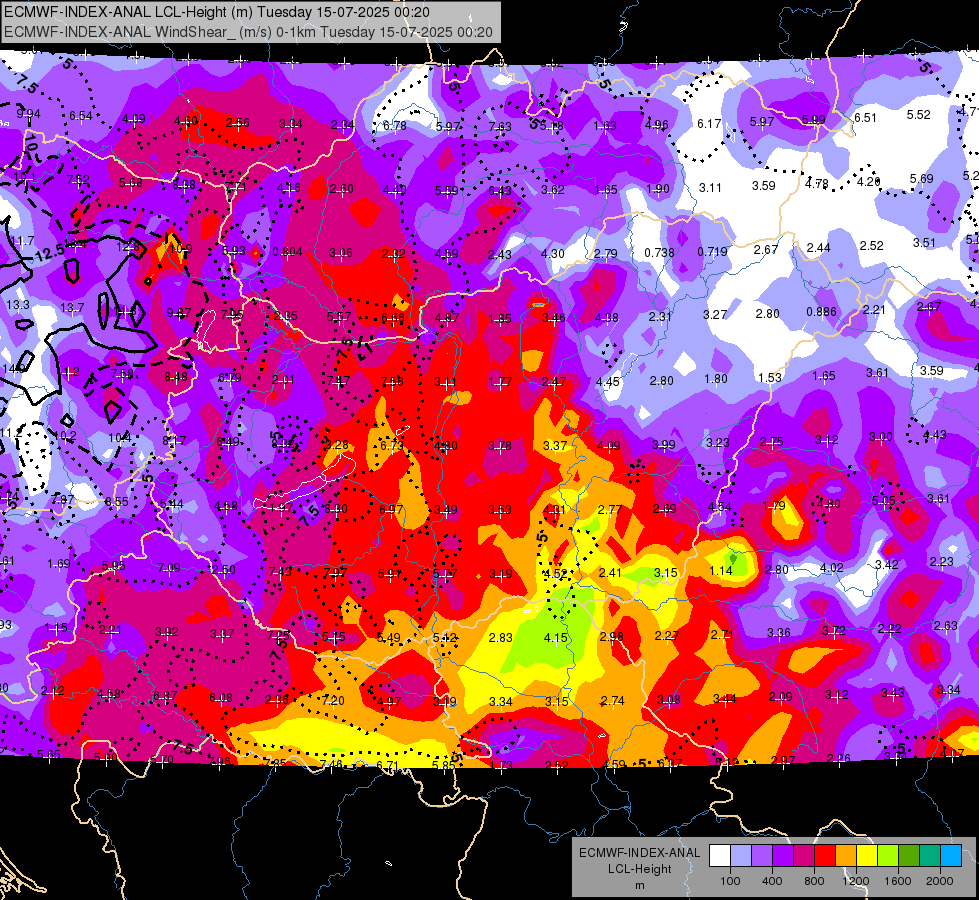Click the orange legend swatch
The height and width of the screenshot is (900, 979).
(846, 856)
